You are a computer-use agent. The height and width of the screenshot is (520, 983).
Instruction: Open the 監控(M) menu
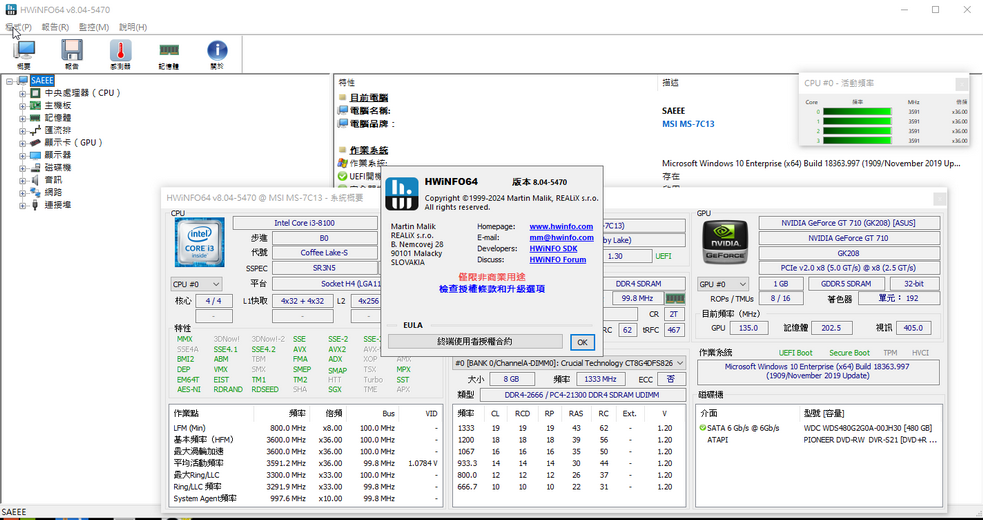(x=94, y=27)
